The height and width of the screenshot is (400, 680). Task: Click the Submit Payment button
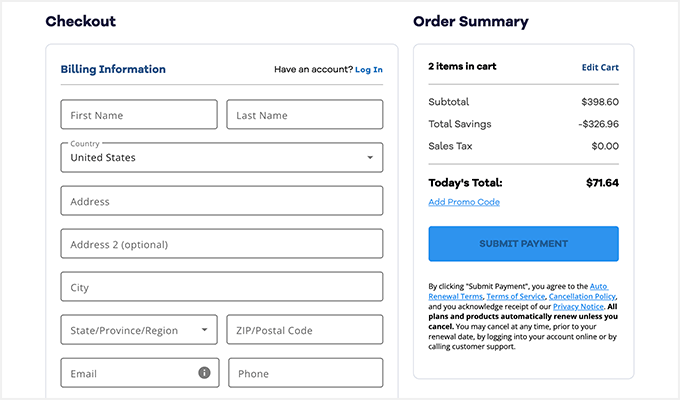tap(523, 244)
